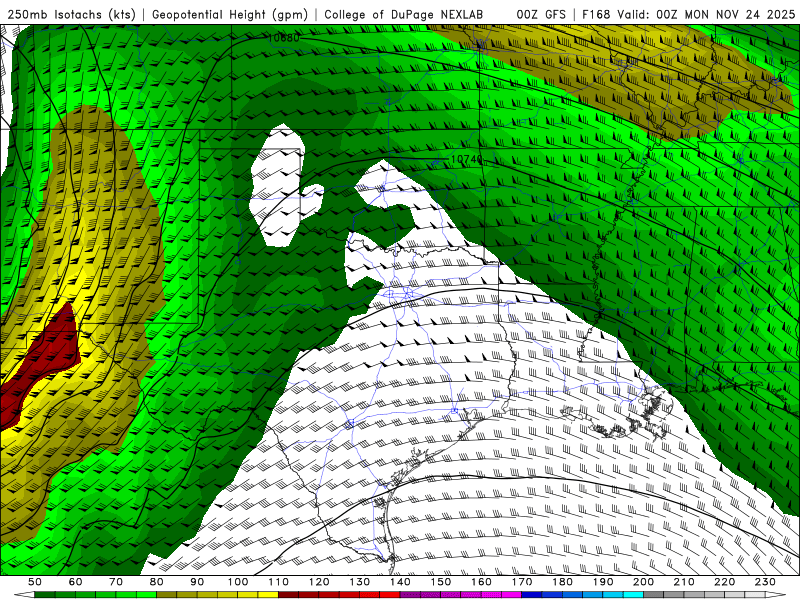Click the color scale value 50
The width and height of the screenshot is (800, 600).
35,582
